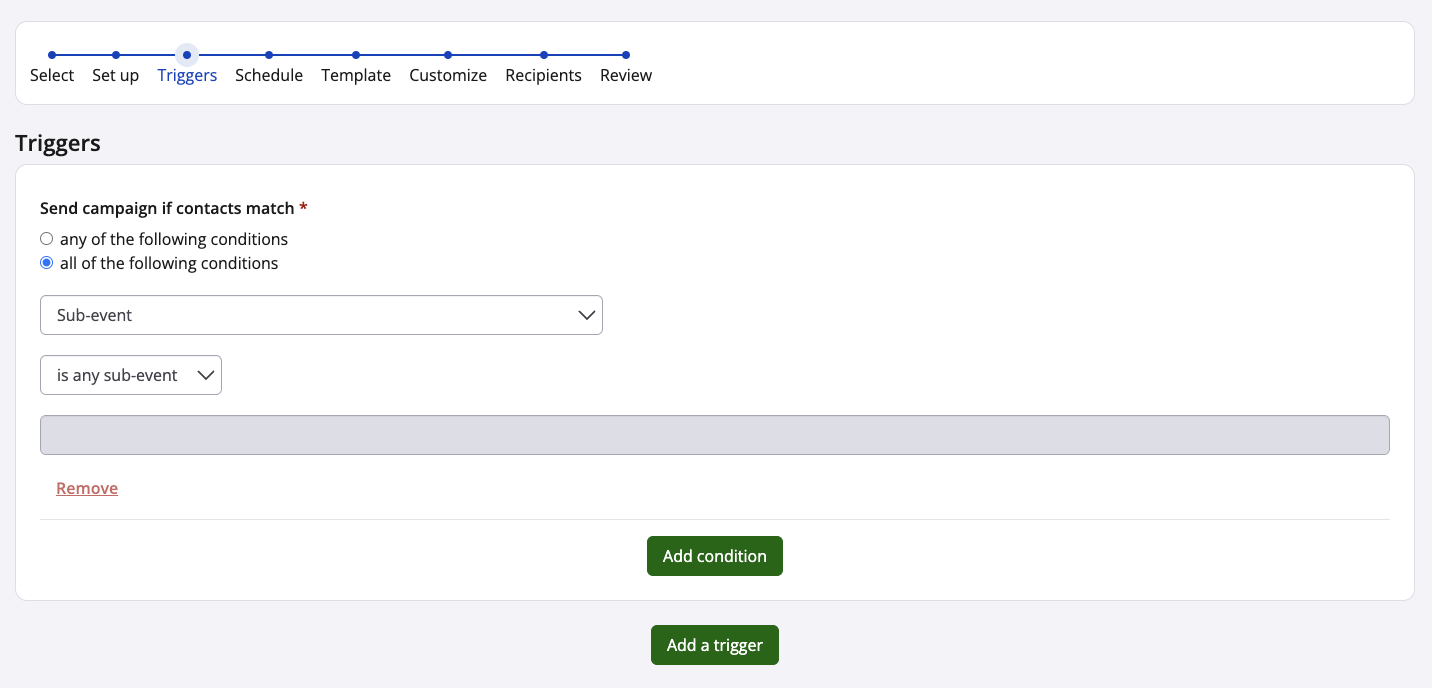The width and height of the screenshot is (1432, 688).
Task: Jump to the Schedule step
Action: (269, 75)
